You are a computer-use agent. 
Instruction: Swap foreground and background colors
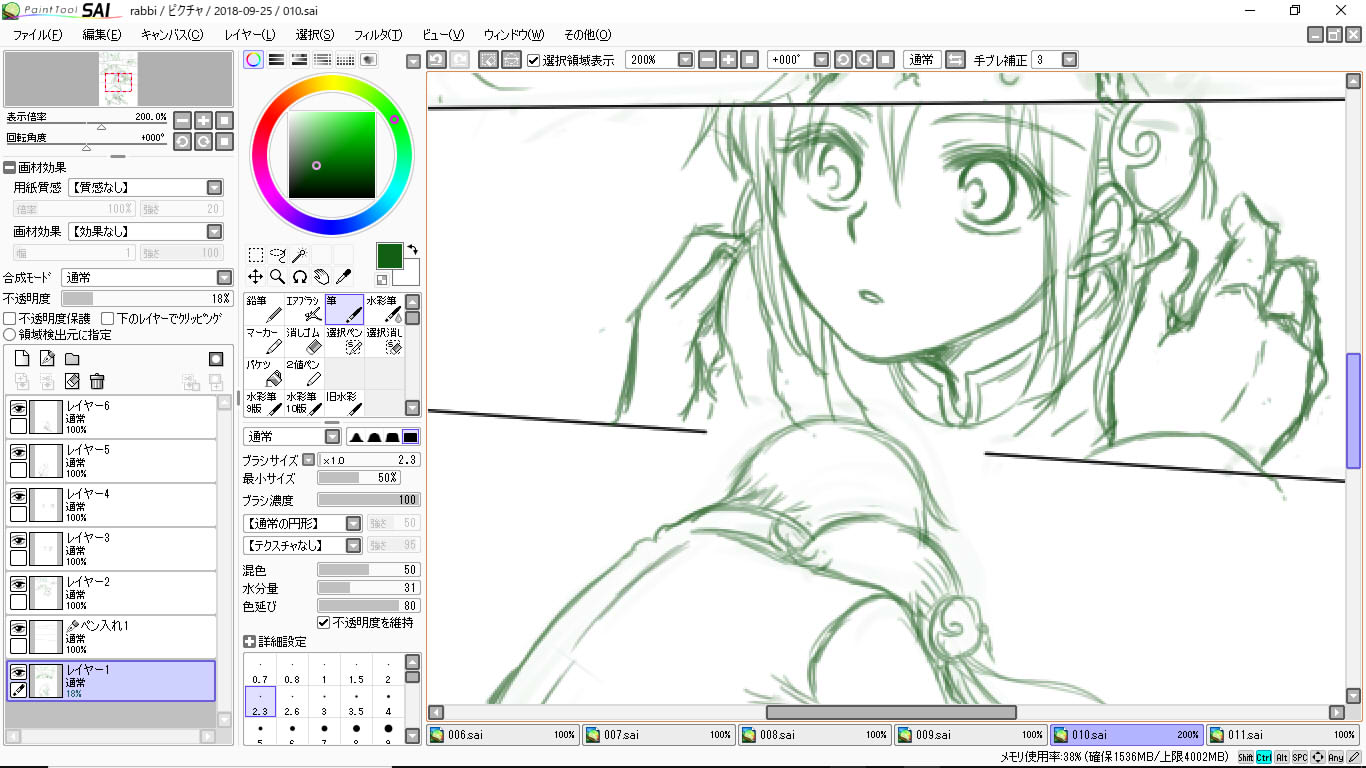(x=412, y=250)
